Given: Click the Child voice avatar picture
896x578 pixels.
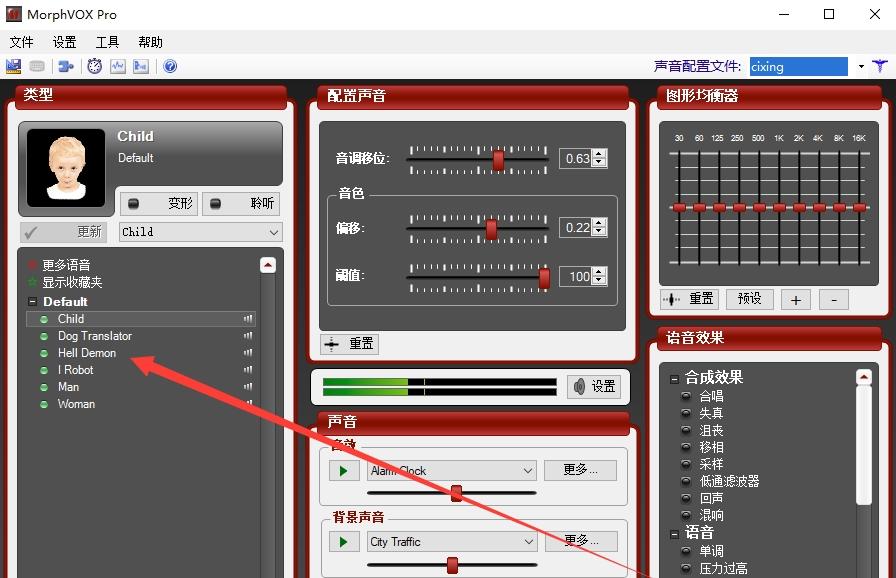Looking at the screenshot, I should 66,168.
